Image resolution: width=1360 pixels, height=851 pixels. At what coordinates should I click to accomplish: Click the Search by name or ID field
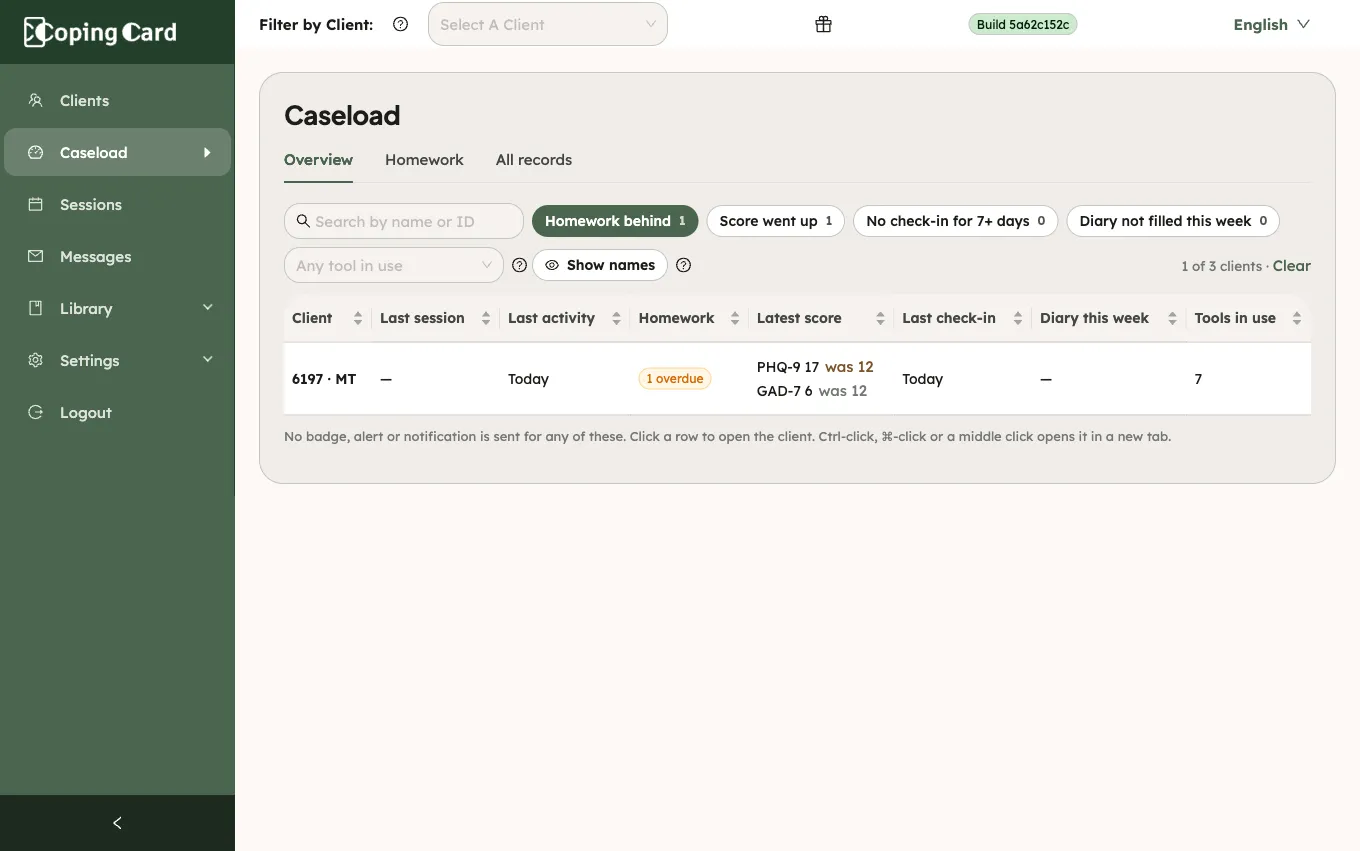pos(404,221)
